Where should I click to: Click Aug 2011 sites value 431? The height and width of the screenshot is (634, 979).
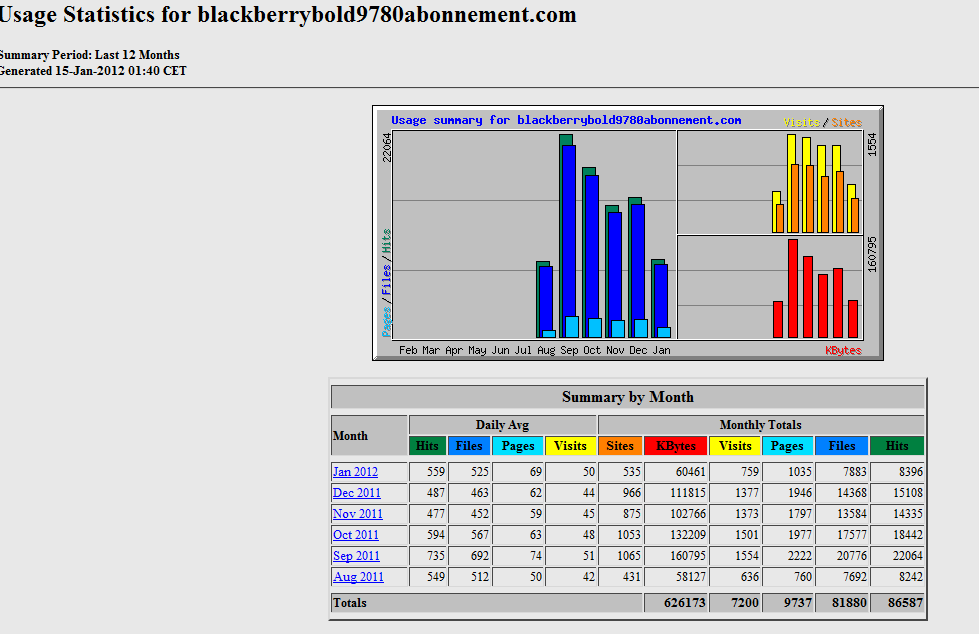click(x=631, y=577)
